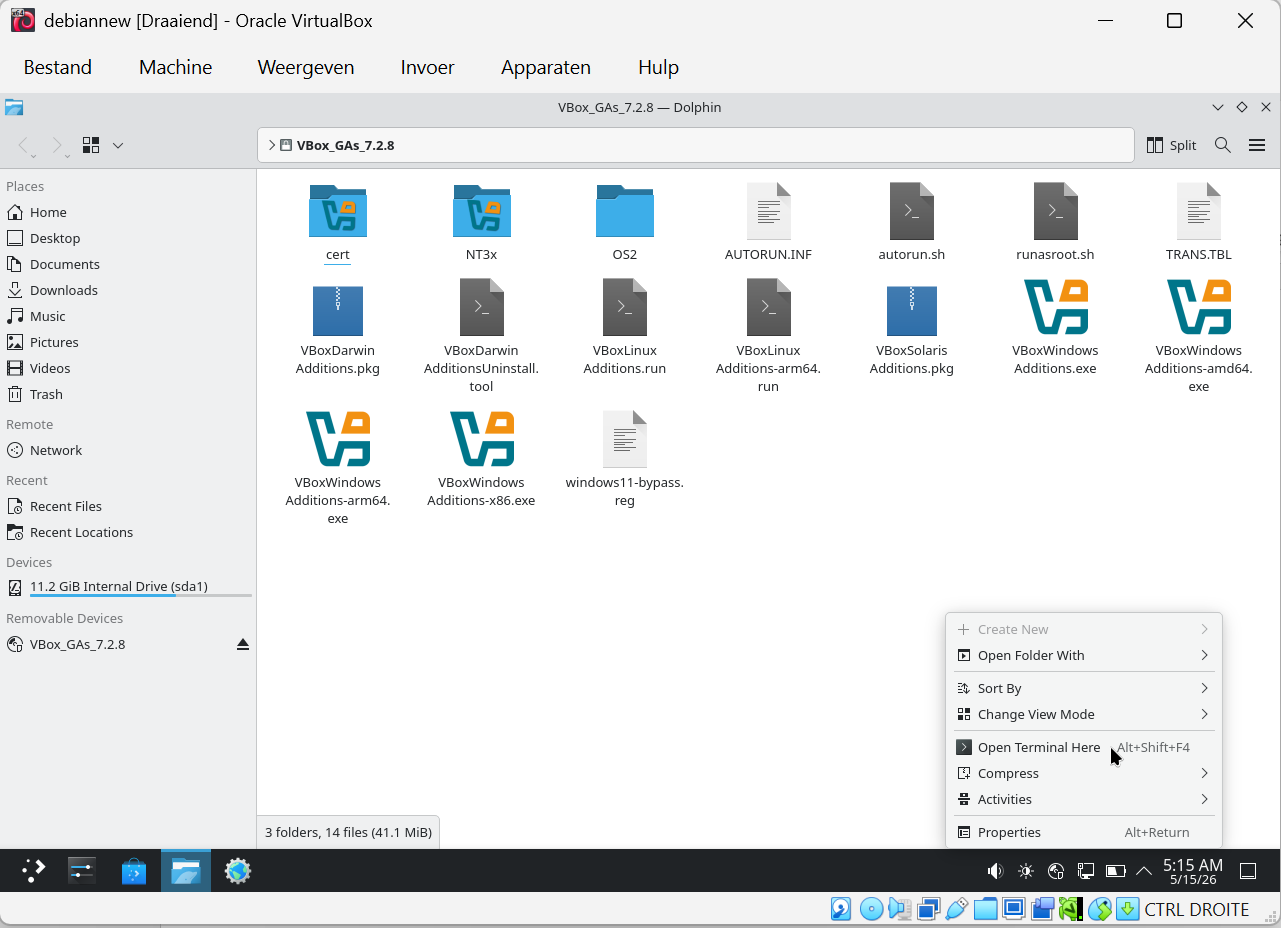1281x928 pixels.
Task: Select VBoxDarwinAdditionsUninstall.tool icon
Action: click(x=481, y=307)
